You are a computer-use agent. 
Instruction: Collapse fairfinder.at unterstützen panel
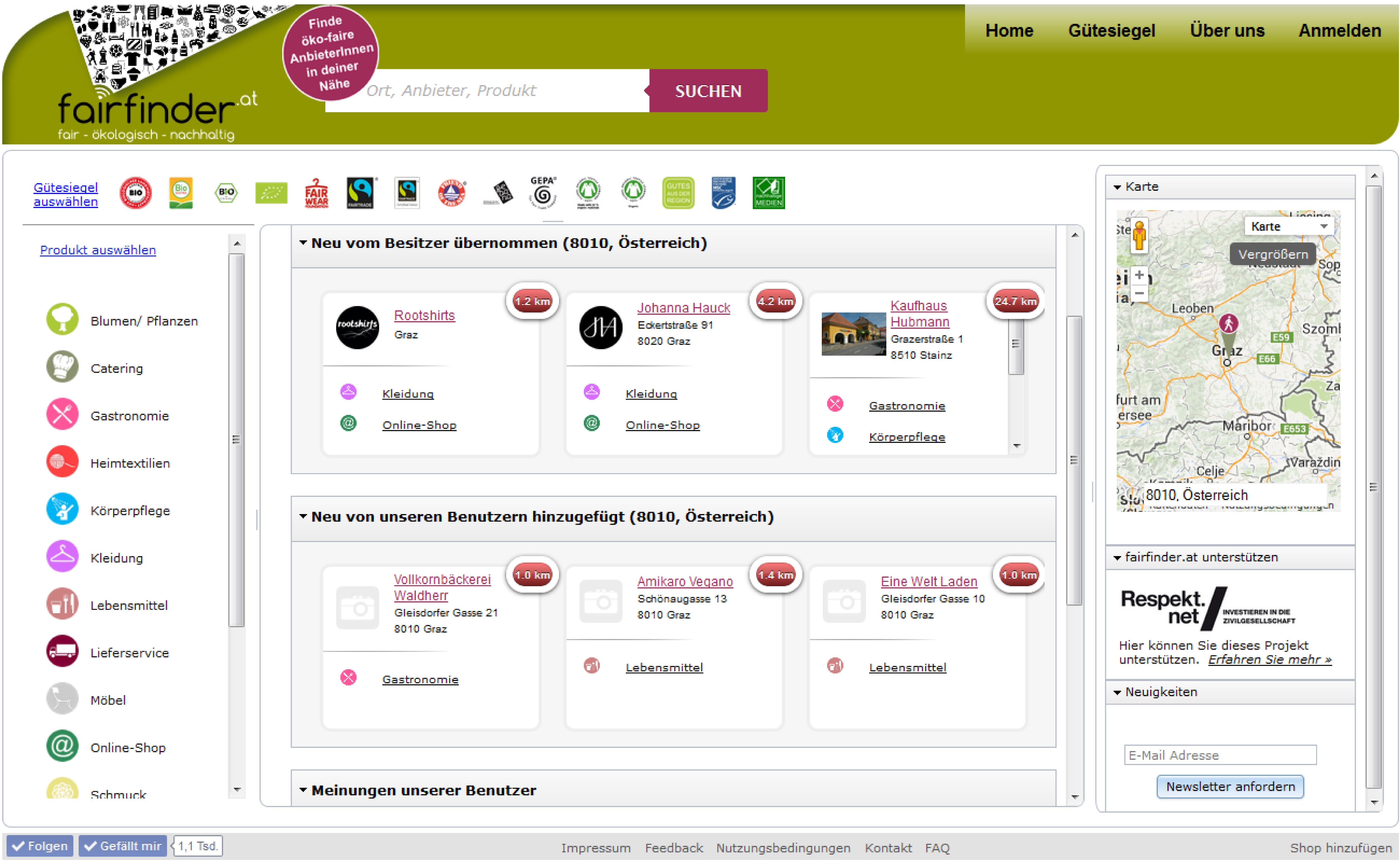pos(1117,557)
